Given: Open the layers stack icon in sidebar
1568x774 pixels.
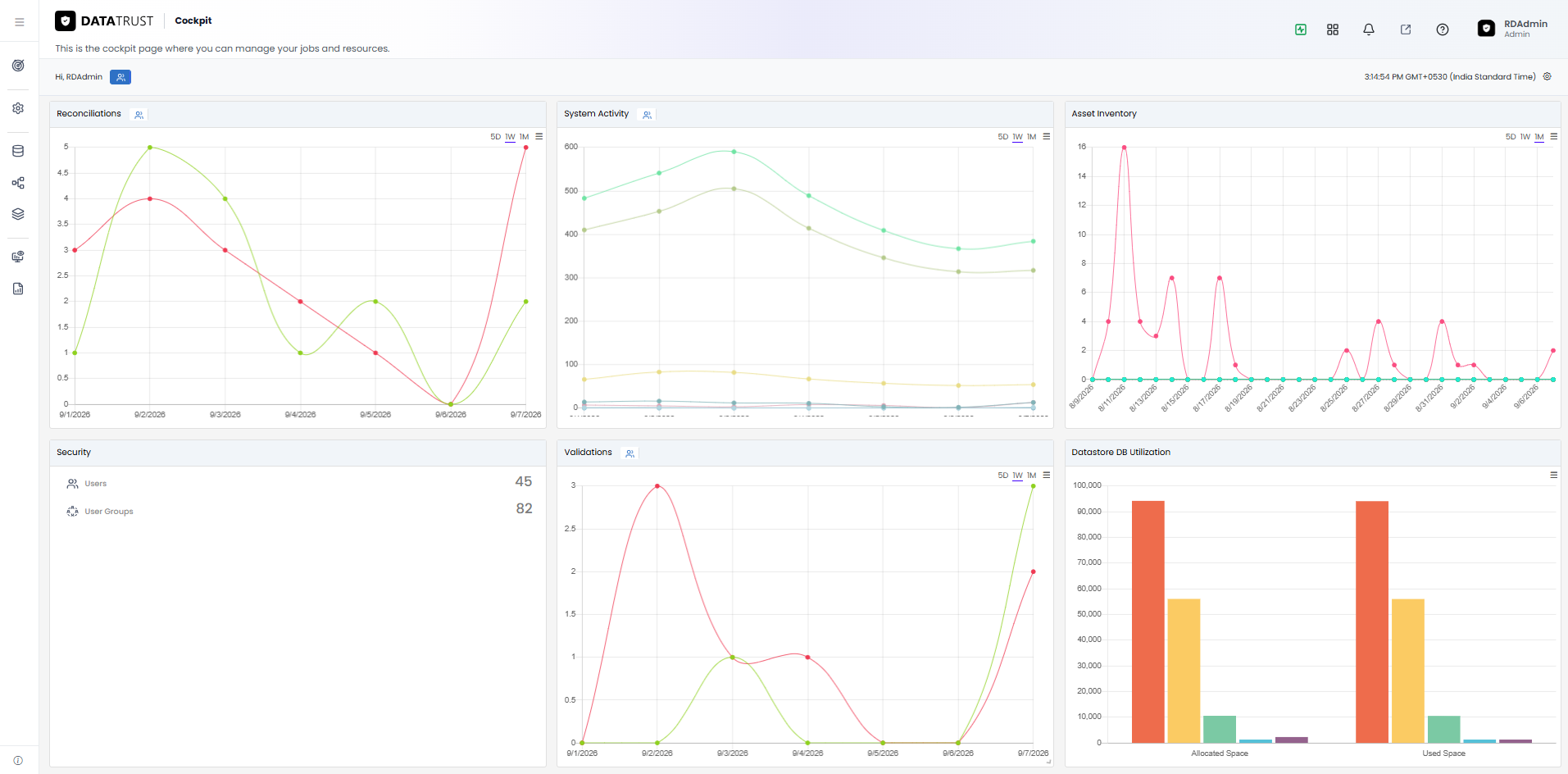Looking at the screenshot, I should tap(18, 214).
